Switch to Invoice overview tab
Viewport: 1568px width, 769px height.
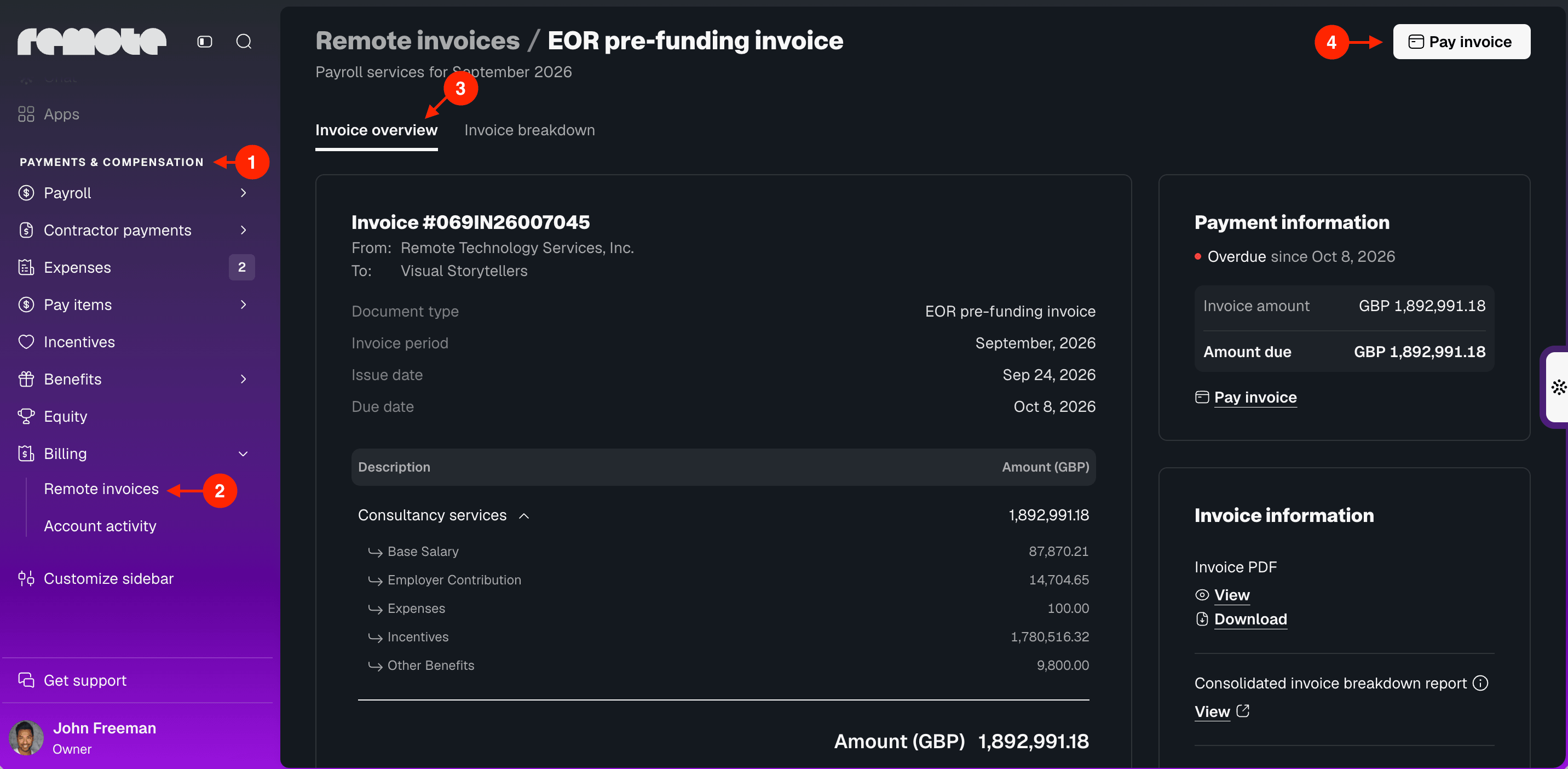pos(376,130)
